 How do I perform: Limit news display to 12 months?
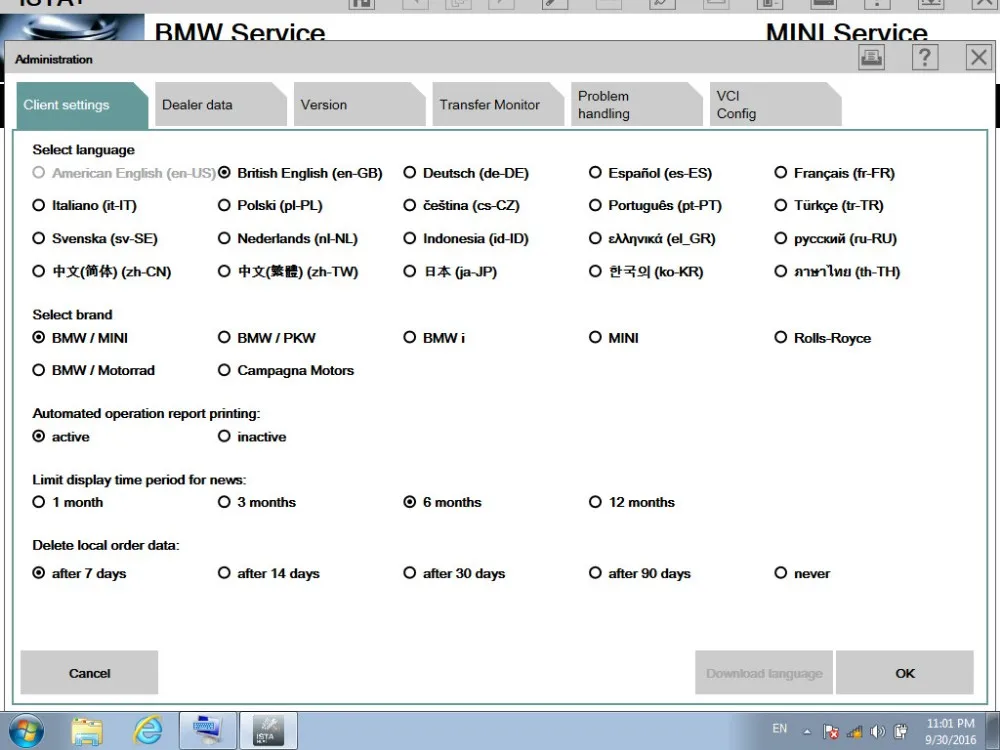pyautogui.click(x=632, y=503)
